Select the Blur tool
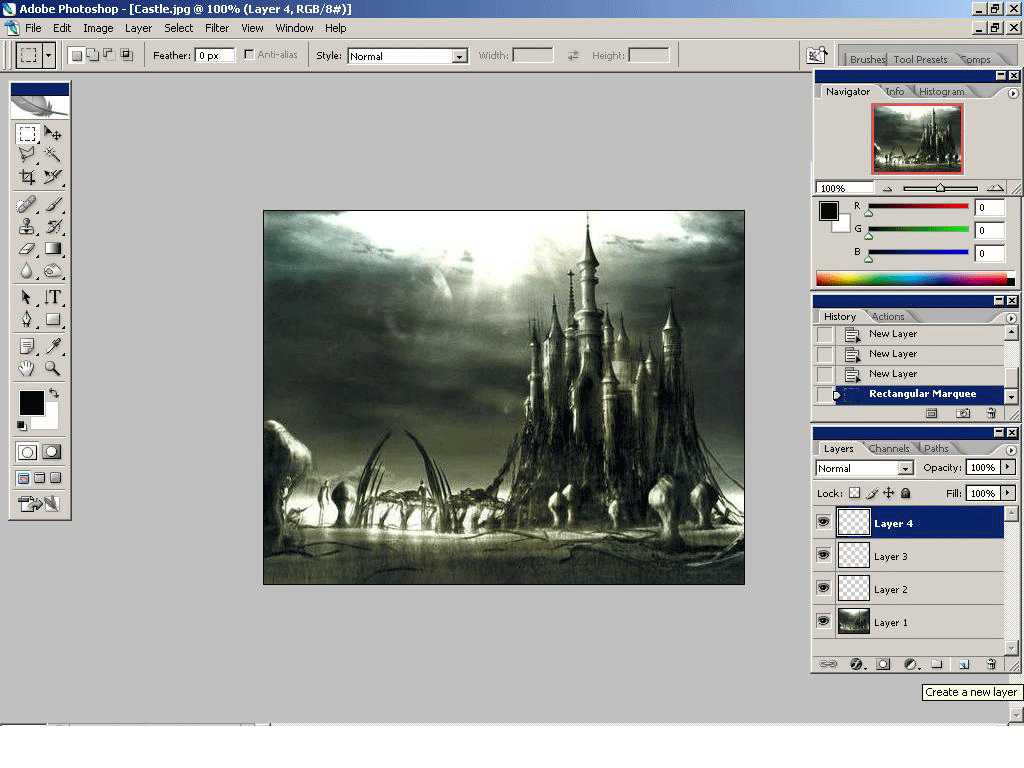Screen dimensions: 1024x768 point(27,270)
